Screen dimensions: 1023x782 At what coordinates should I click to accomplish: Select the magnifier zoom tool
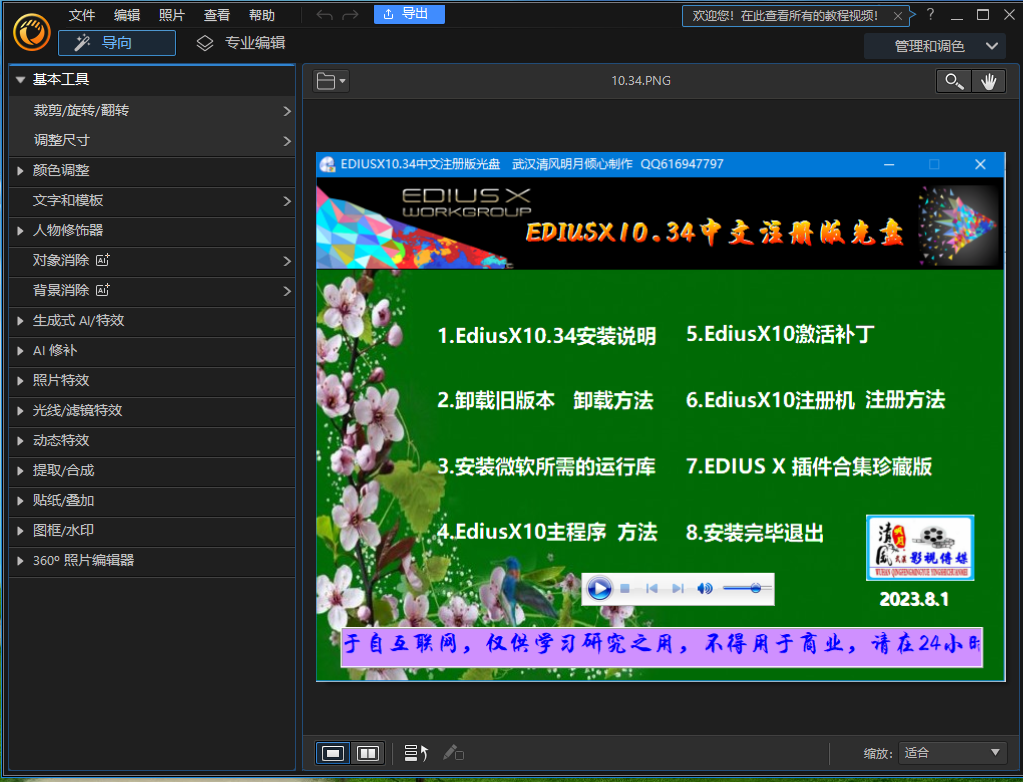point(953,82)
